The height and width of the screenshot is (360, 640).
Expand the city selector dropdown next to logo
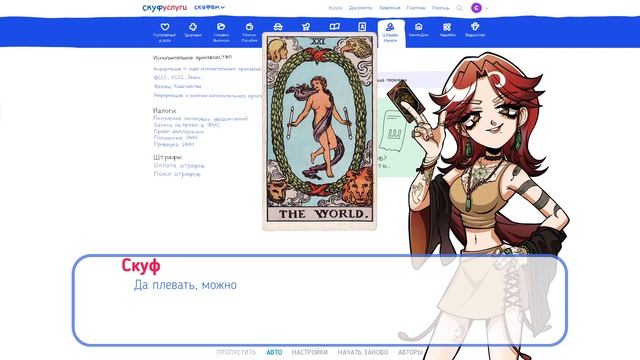209,7
